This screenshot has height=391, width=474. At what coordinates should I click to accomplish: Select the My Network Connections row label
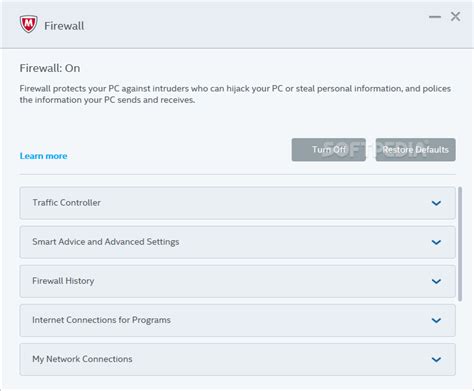pos(82,359)
